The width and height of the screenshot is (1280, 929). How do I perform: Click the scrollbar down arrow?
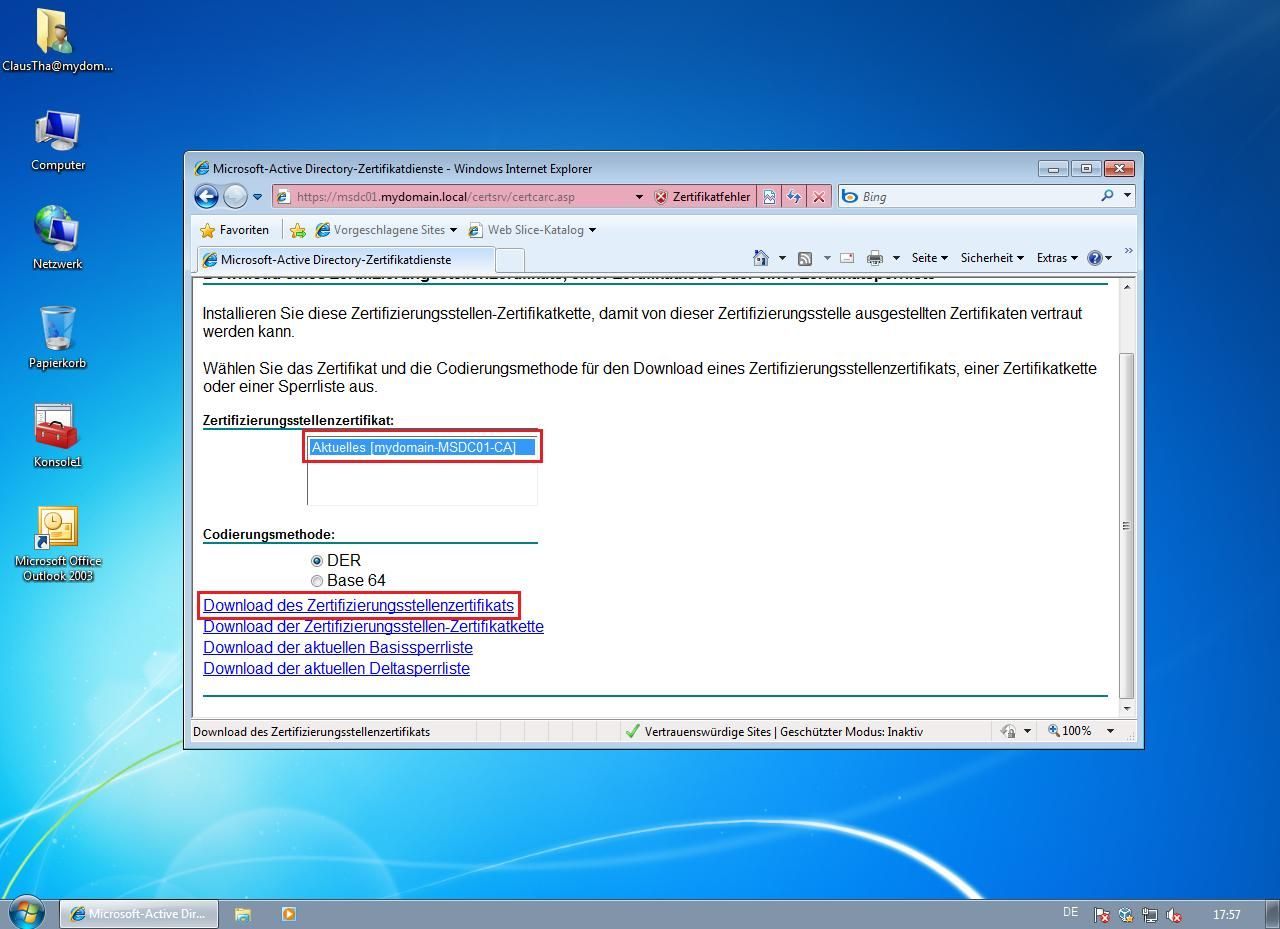tap(1127, 708)
